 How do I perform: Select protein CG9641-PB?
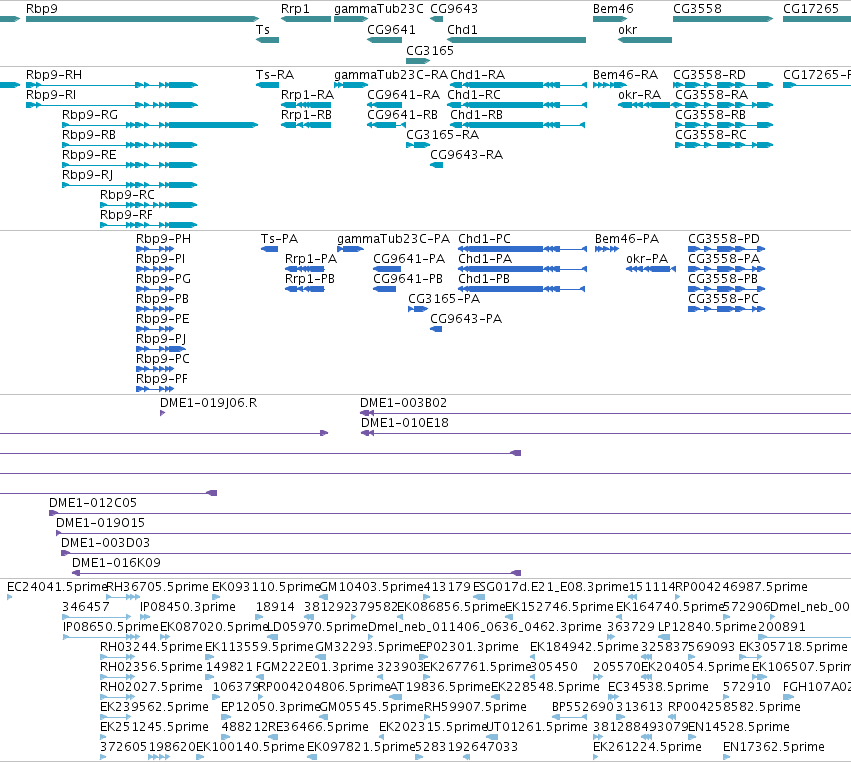[385, 289]
